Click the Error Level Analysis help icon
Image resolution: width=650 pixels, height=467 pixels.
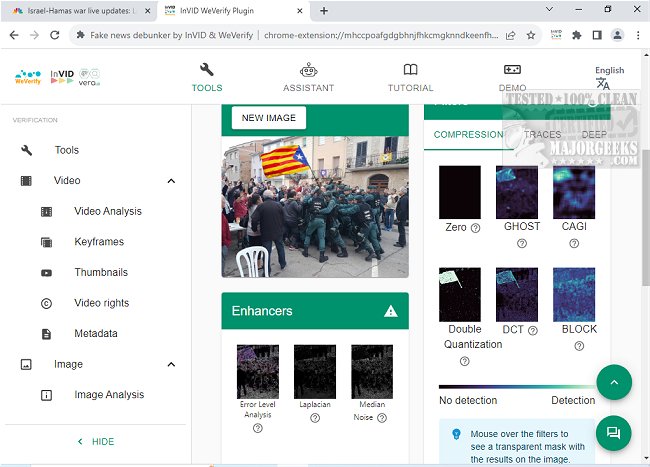tap(257, 428)
